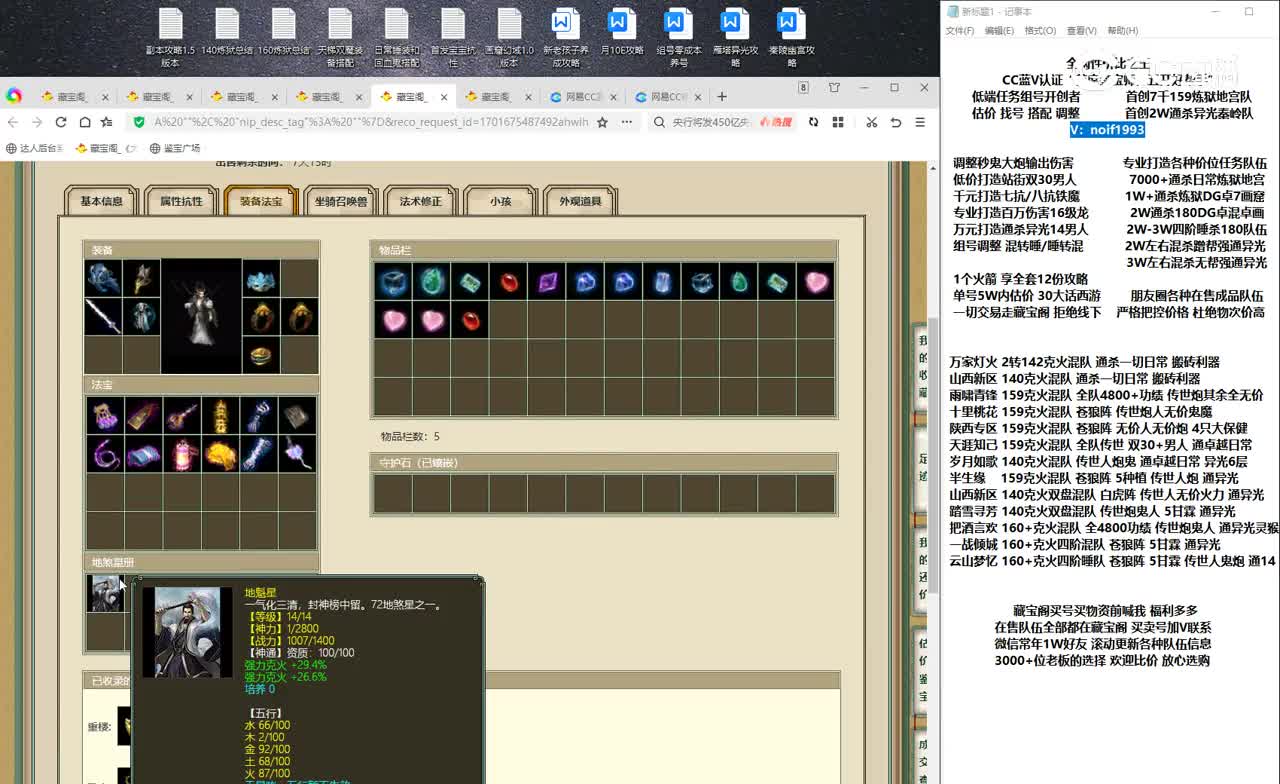Click the favorites star next to home
This screenshot has width=1280, height=784.
tap(106, 122)
